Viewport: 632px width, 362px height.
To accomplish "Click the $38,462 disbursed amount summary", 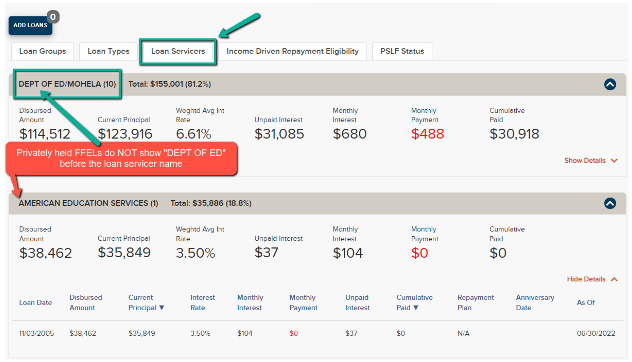I will pos(46,253).
